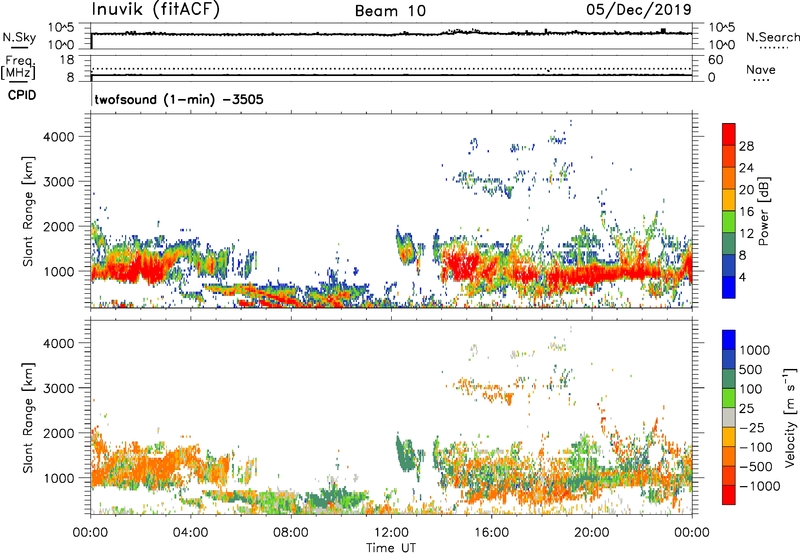Click the 'N.Search' legend label
The height and width of the screenshot is (554, 800).
tap(772, 37)
